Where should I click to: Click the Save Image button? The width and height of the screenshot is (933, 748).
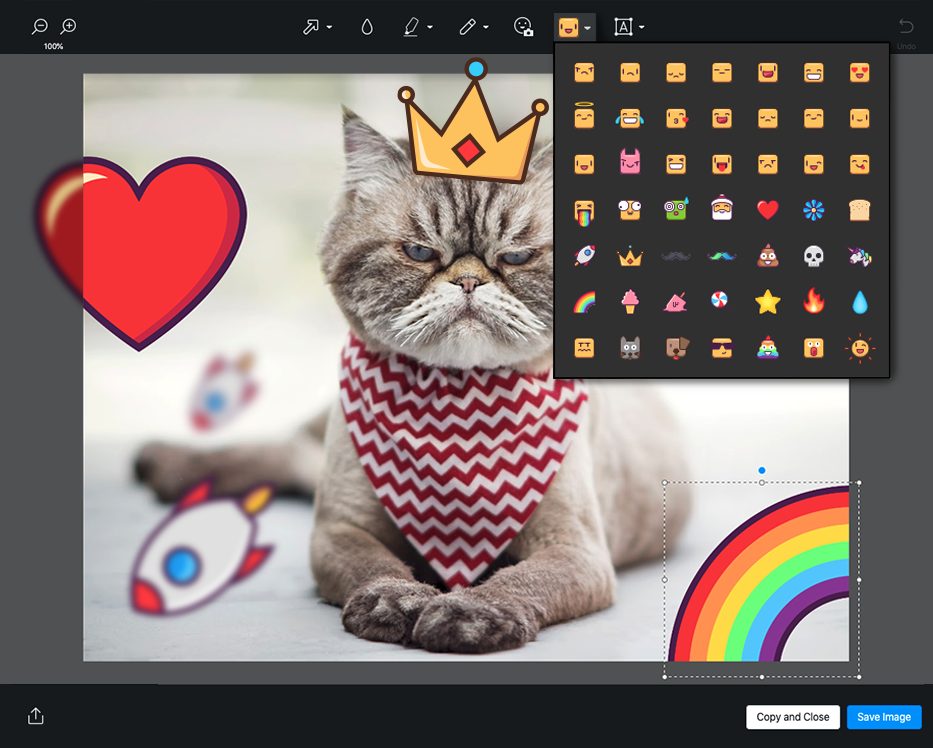coord(884,717)
